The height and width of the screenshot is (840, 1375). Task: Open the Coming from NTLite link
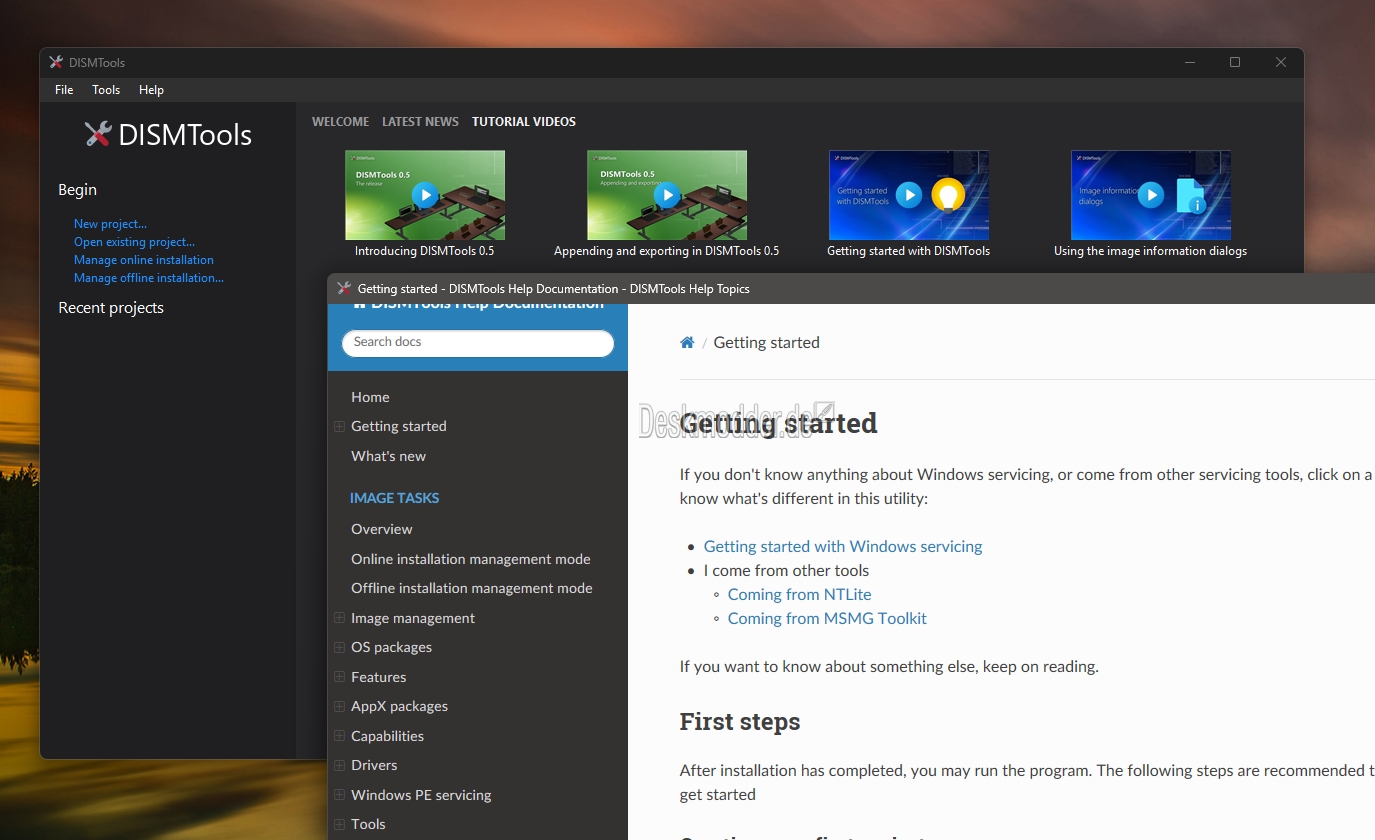[799, 594]
